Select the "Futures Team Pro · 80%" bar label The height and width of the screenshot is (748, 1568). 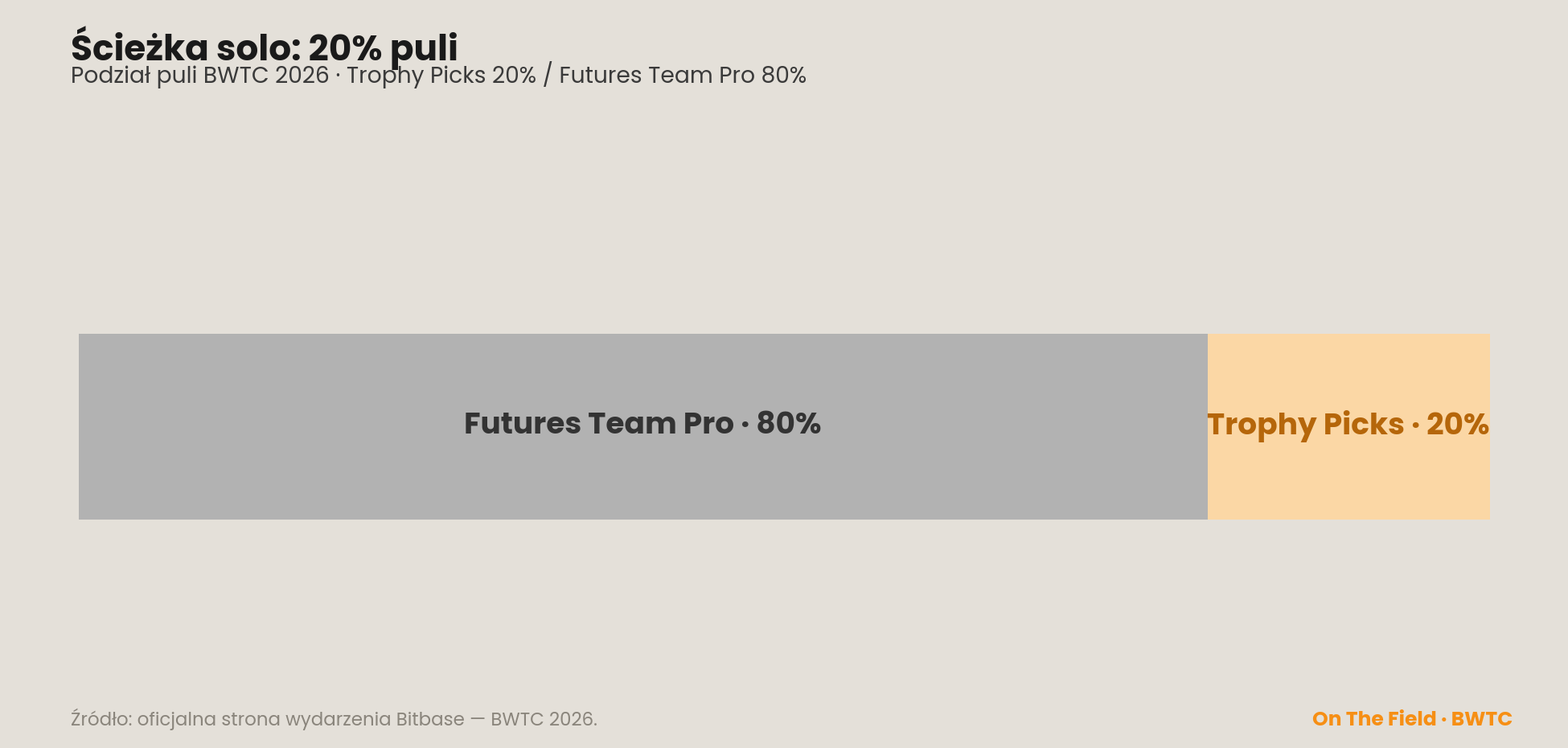click(642, 423)
